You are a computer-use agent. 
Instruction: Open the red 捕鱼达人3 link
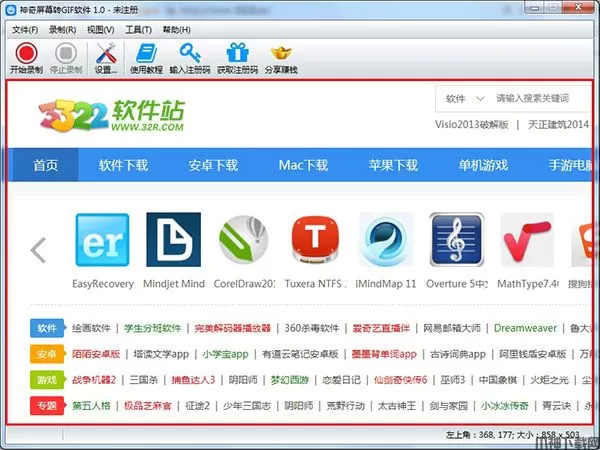point(193,380)
